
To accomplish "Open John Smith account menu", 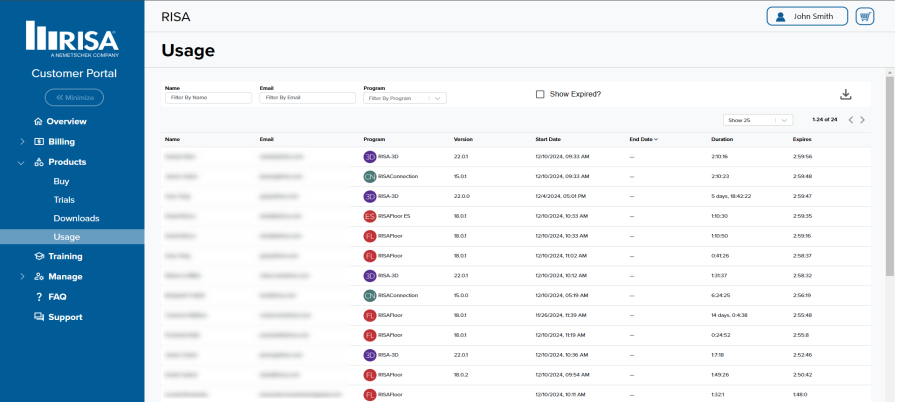I will [x=807, y=16].
